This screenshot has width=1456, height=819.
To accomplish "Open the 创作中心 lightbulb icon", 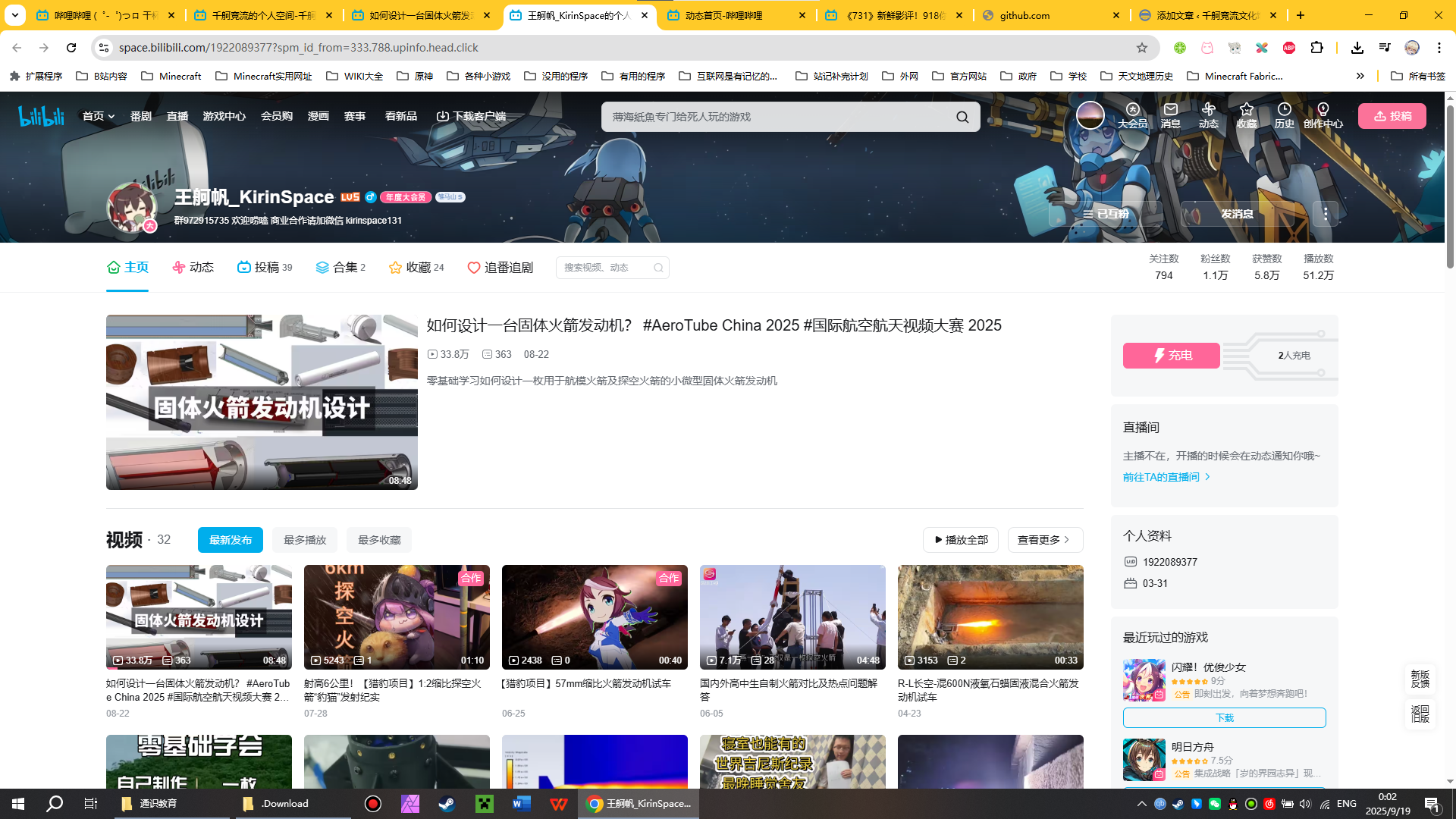I will 1323,115.
